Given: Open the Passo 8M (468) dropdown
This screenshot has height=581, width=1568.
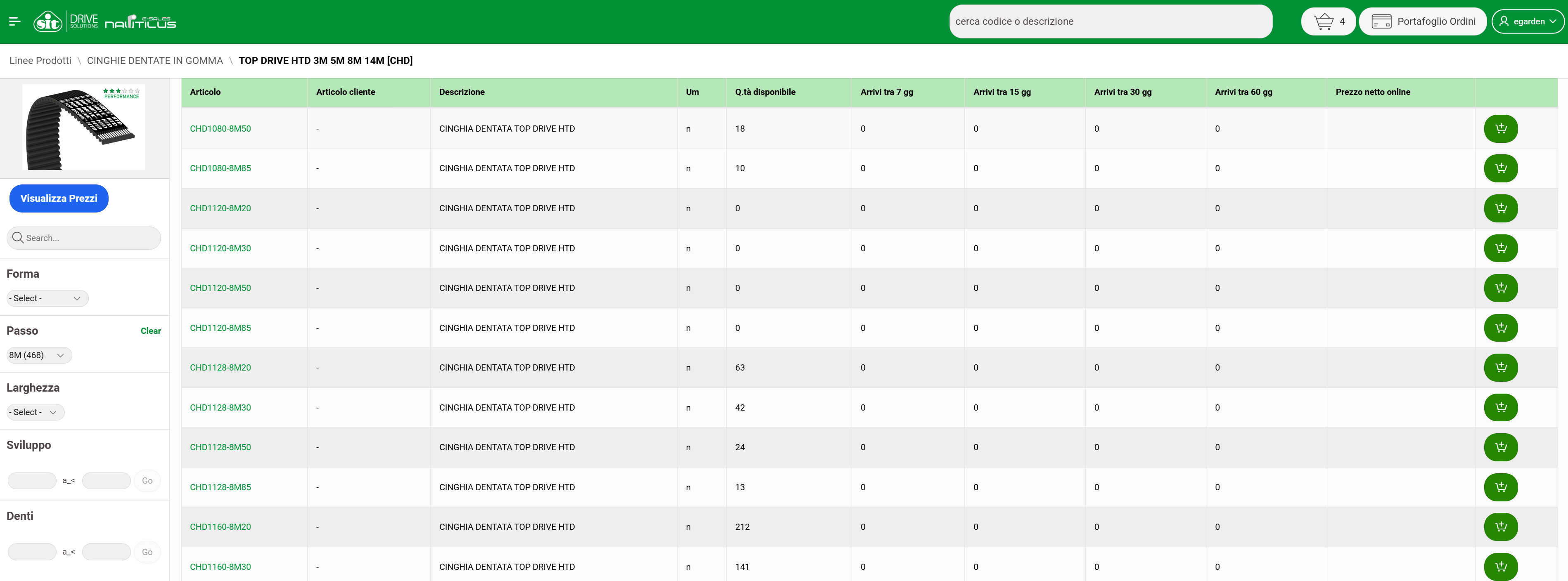Looking at the screenshot, I should pos(38,355).
